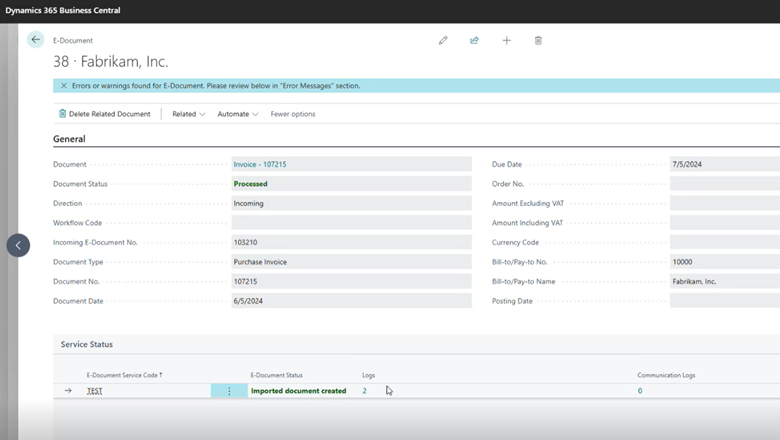The width and height of the screenshot is (780, 440).
Task: Open the Invoice - 107215 link
Action: [260, 164]
